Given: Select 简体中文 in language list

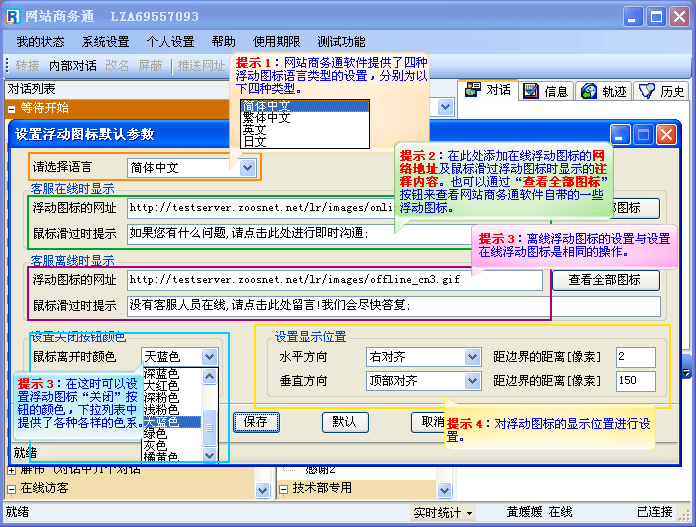Looking at the screenshot, I should (x=304, y=106).
